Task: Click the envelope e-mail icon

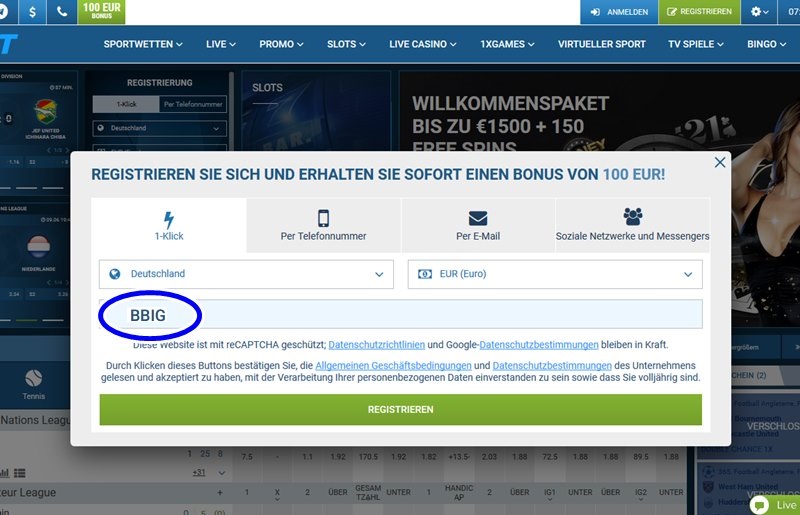Action: pyautogui.click(x=478, y=218)
